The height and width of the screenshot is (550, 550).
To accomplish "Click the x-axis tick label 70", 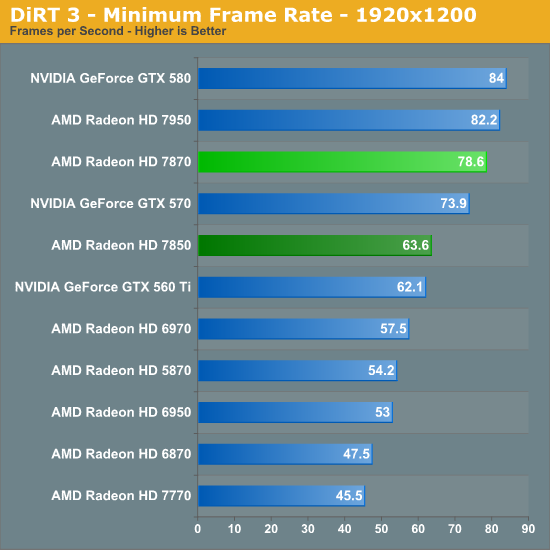I will (x=455, y=529).
